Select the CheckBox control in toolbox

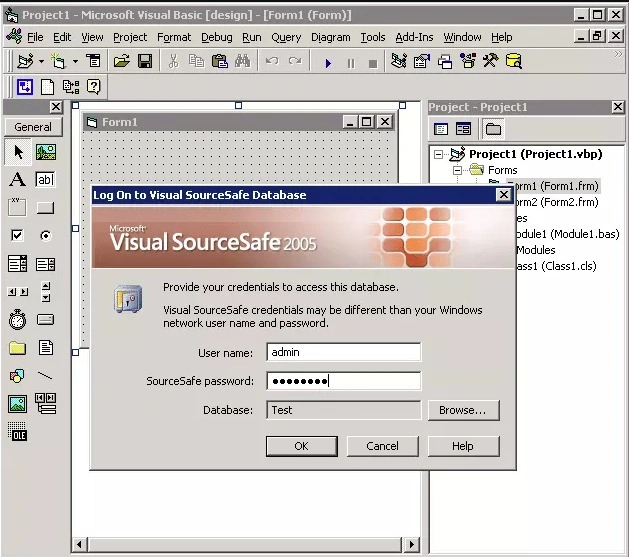point(17,235)
